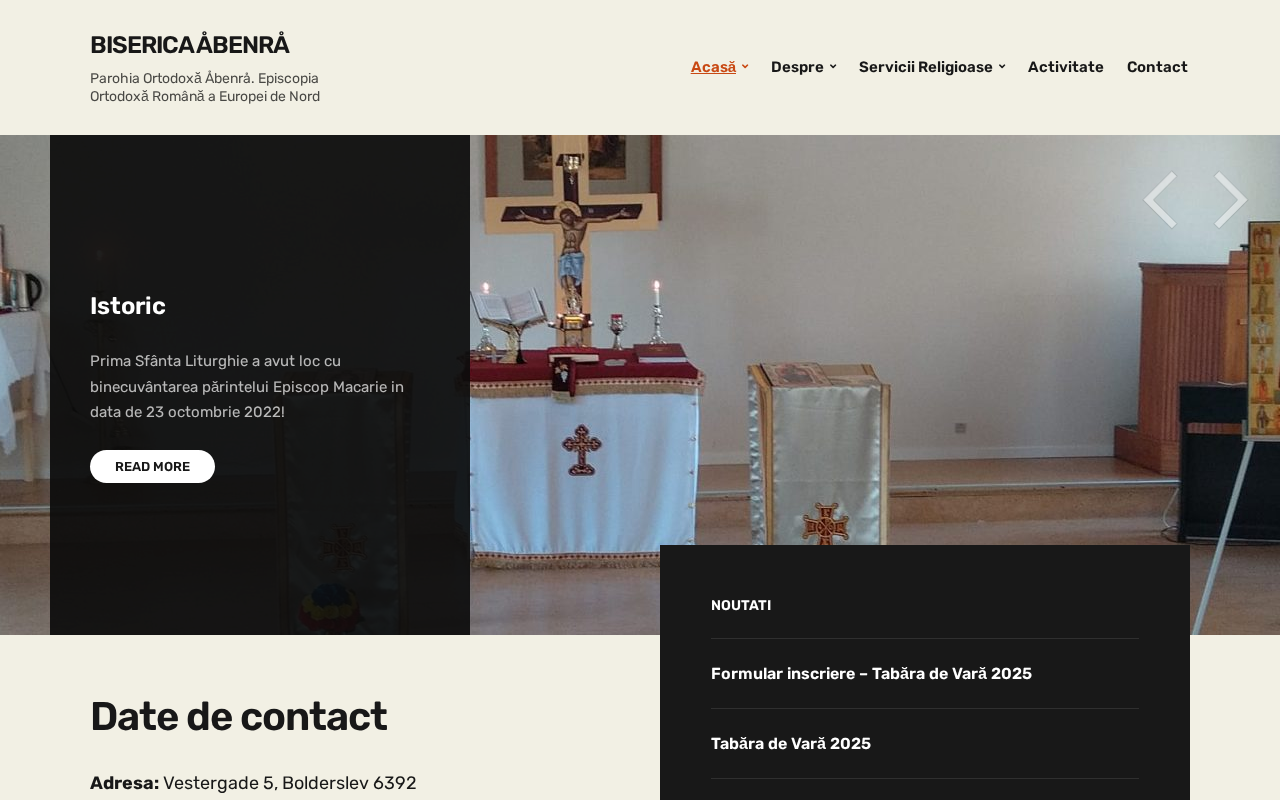Advance slider with right arrow
The width and height of the screenshot is (1280, 800).
coord(1231,200)
